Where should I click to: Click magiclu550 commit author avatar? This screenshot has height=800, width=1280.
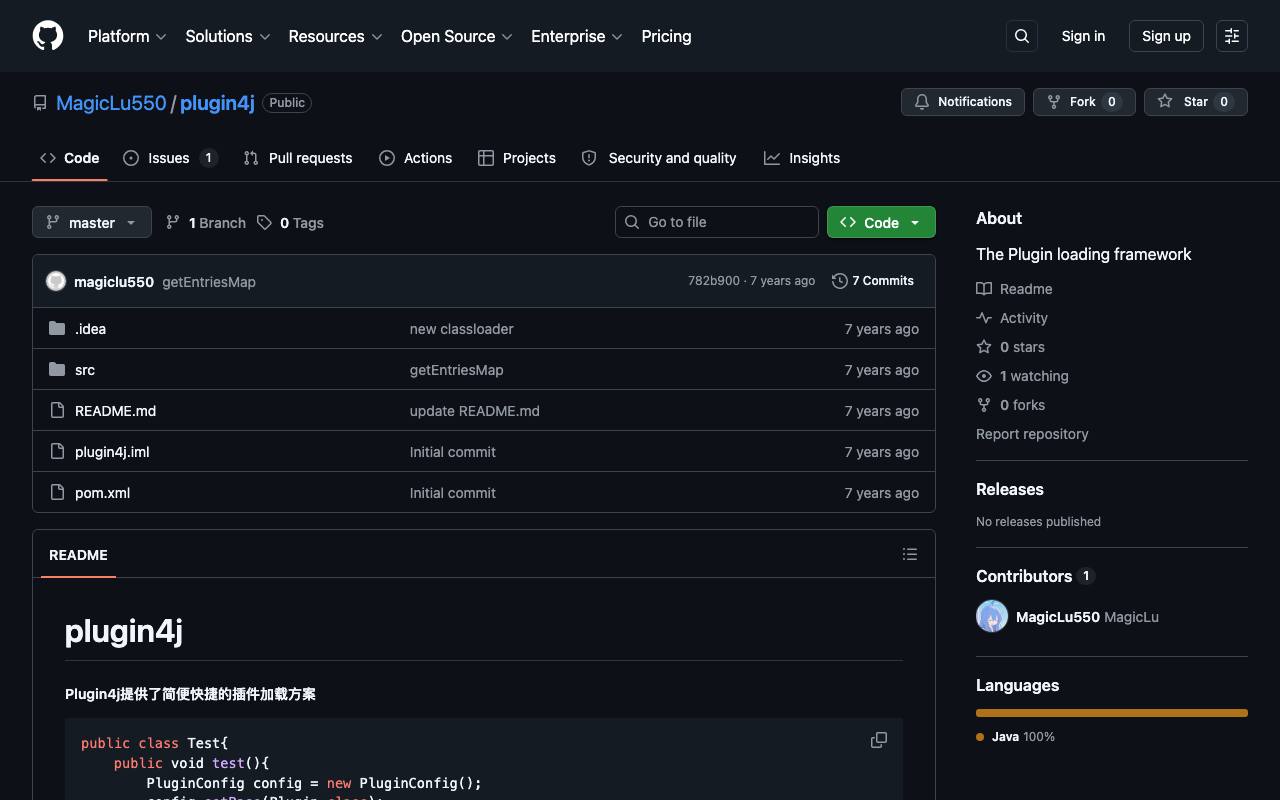point(56,281)
